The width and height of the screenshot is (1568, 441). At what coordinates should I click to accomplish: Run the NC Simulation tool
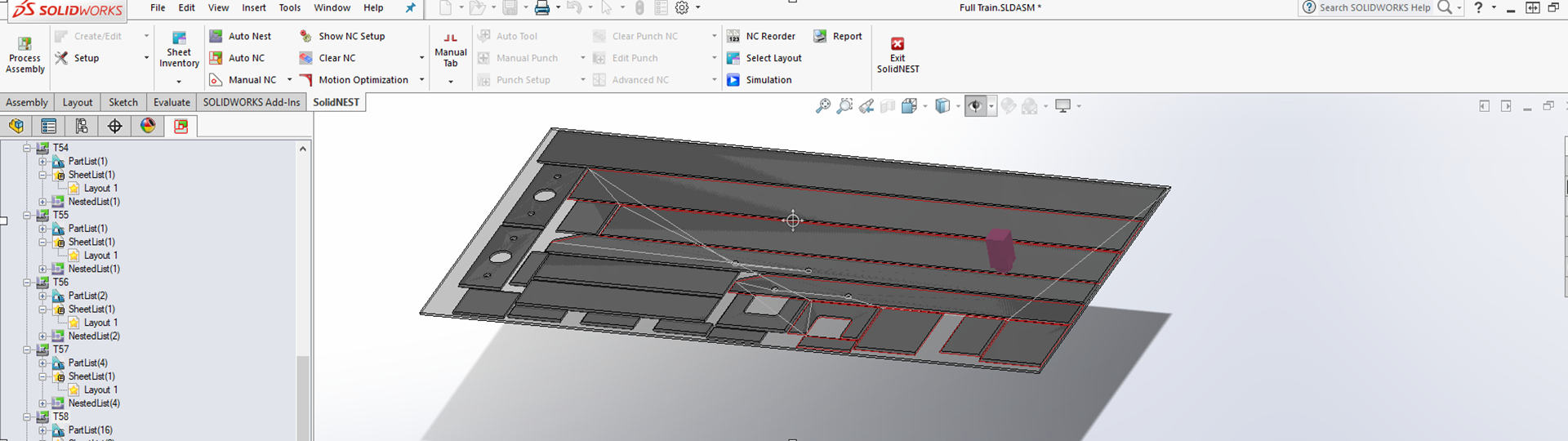point(733,80)
